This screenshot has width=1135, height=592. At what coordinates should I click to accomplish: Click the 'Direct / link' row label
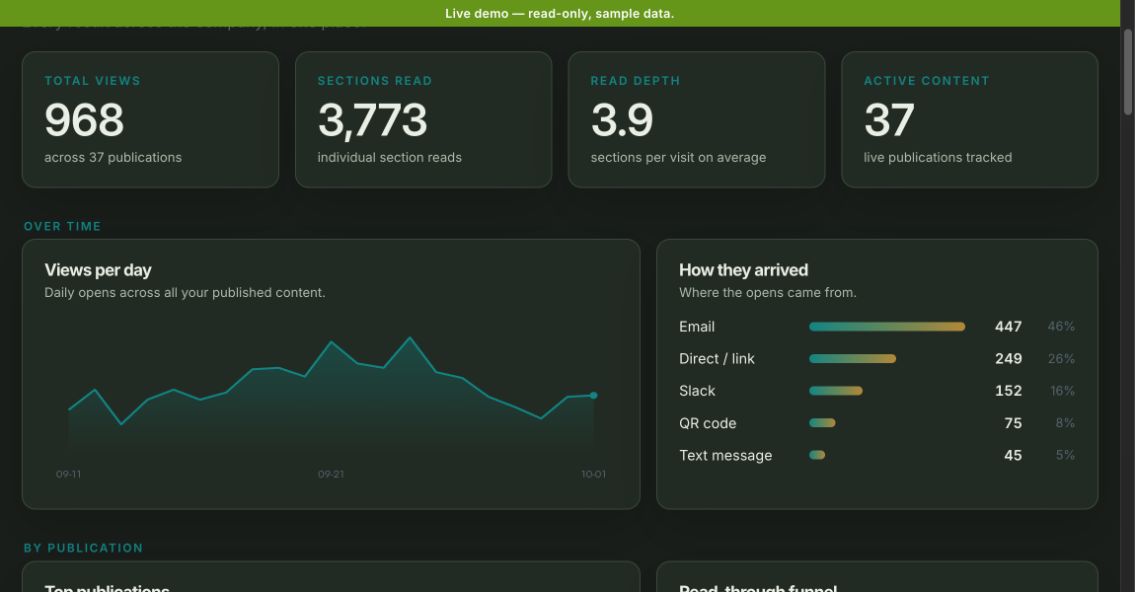tap(717, 359)
